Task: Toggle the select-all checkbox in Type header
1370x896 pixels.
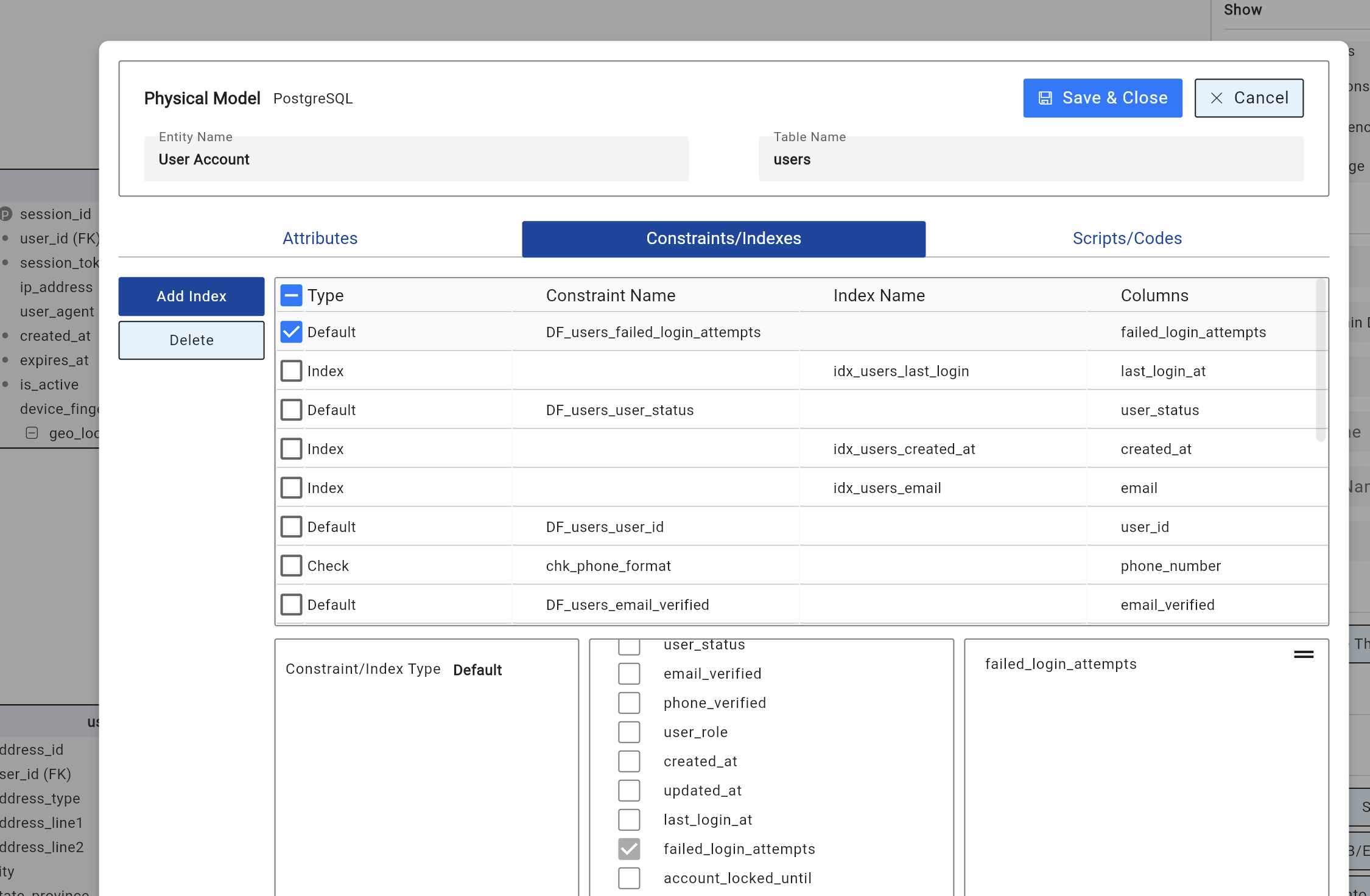Action: pyautogui.click(x=291, y=296)
